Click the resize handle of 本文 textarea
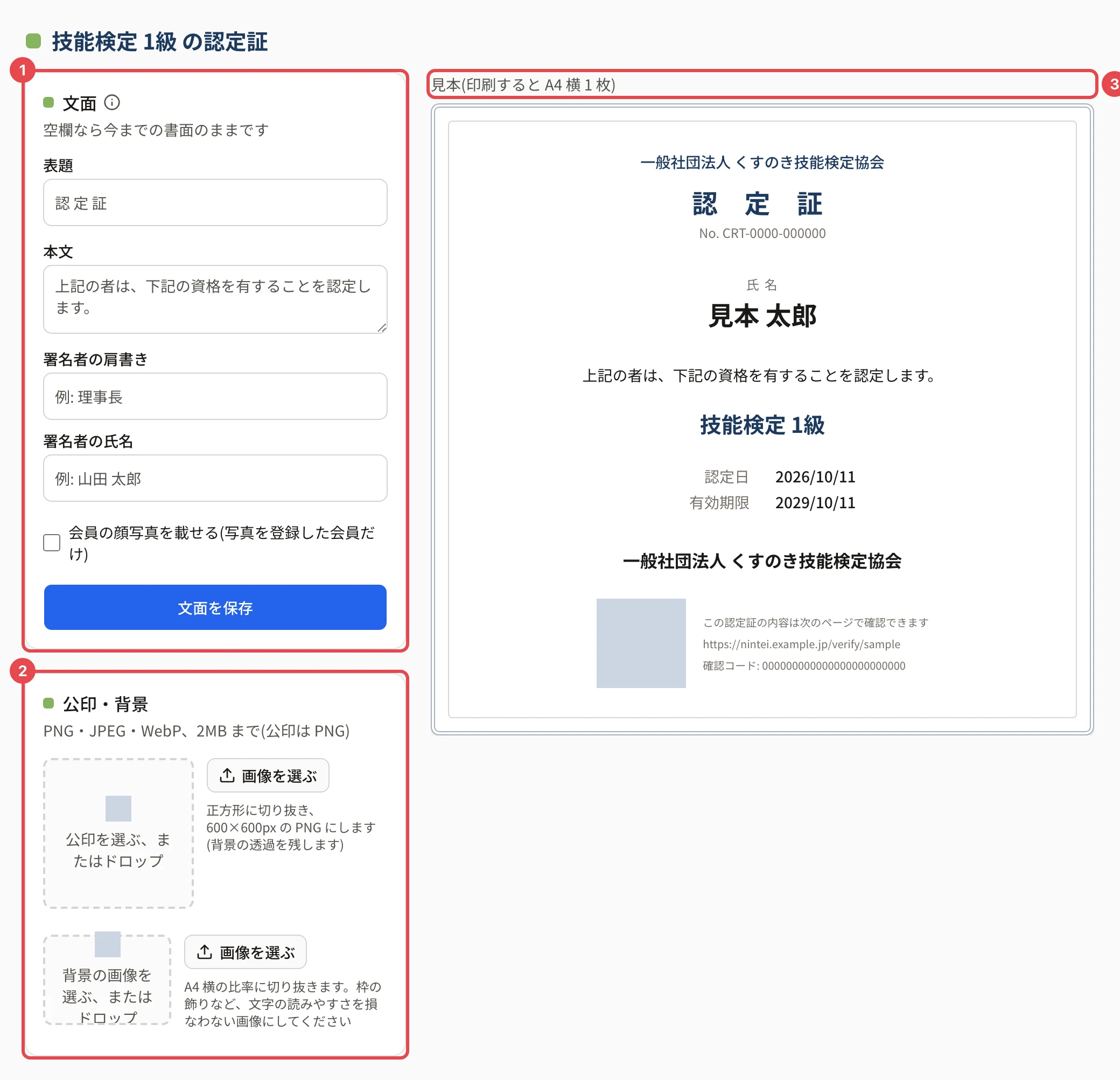The height and width of the screenshot is (1080, 1120). [382, 328]
